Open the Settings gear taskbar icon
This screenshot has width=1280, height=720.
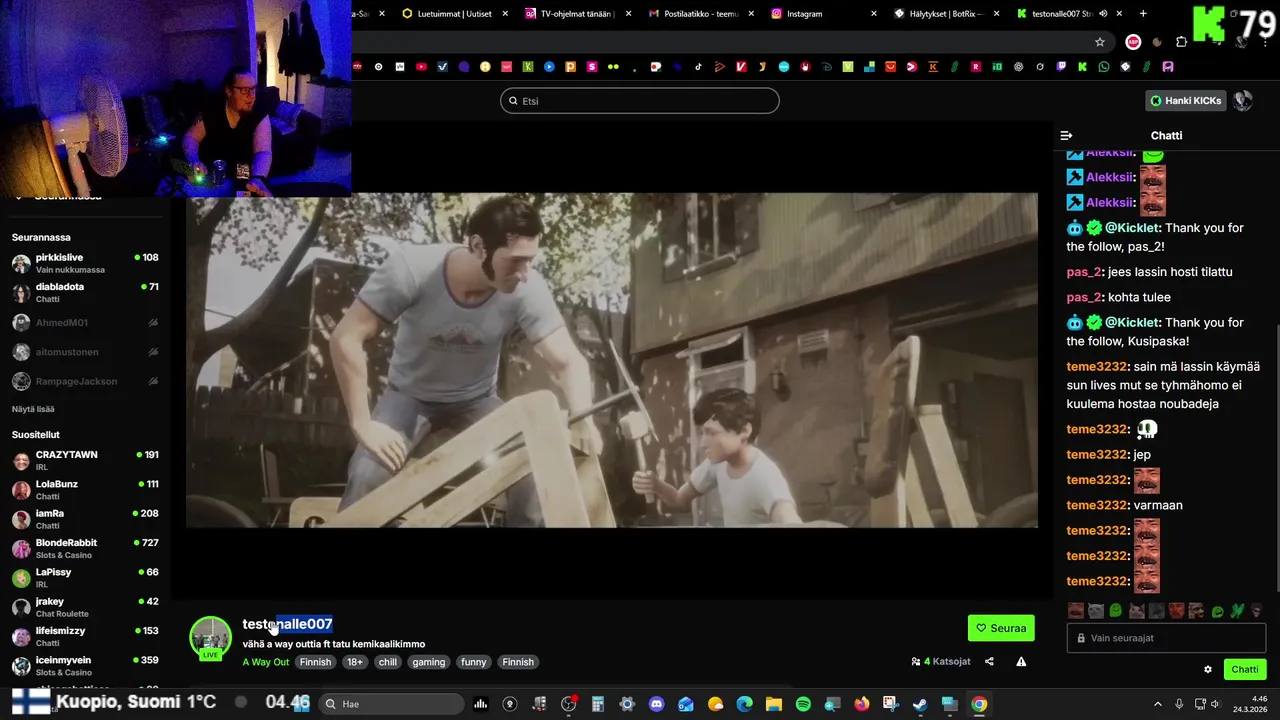pyautogui.click(x=627, y=704)
